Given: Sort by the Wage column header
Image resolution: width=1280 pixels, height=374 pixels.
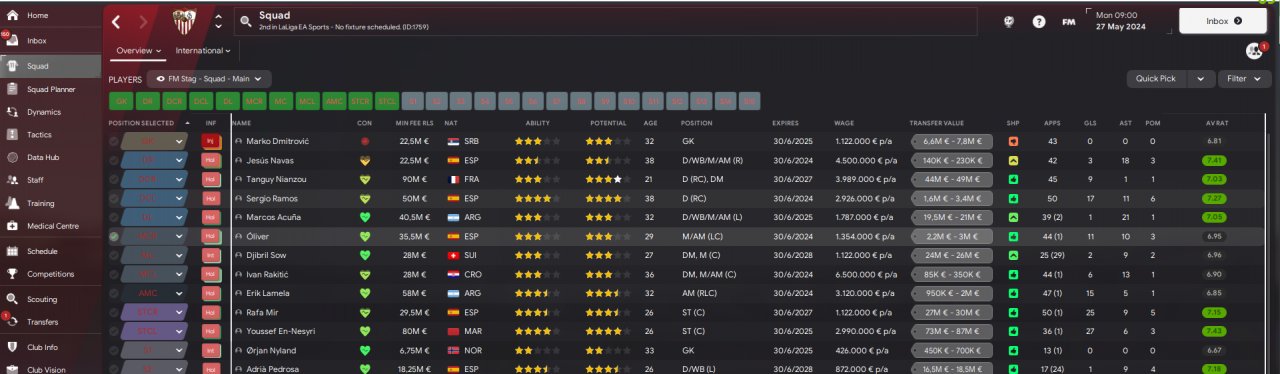Looking at the screenshot, I should click(x=844, y=123).
